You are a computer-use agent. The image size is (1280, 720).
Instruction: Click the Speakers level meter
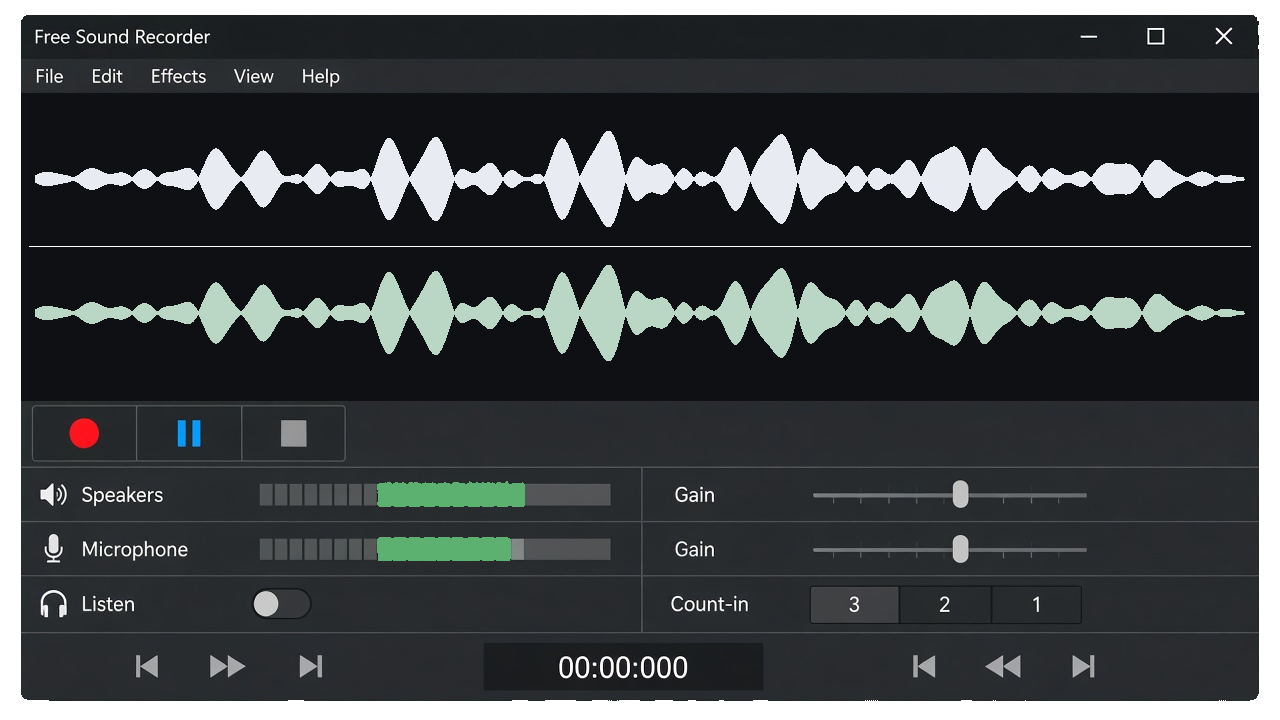click(x=435, y=495)
